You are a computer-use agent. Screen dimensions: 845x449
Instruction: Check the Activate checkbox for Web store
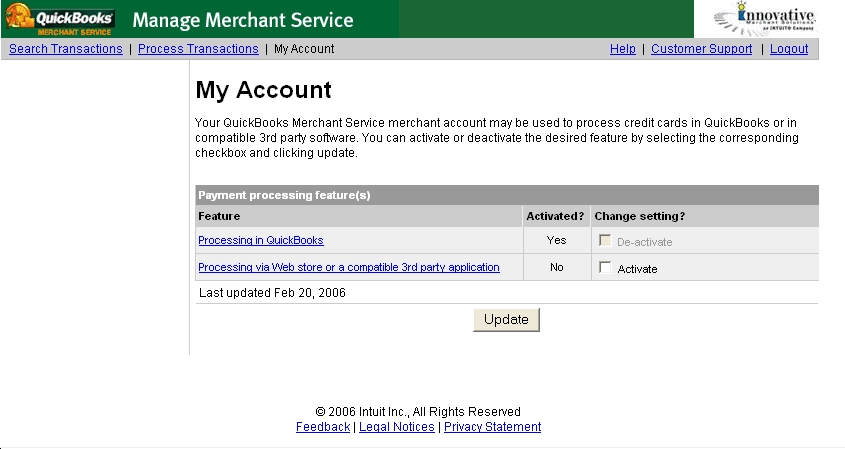click(605, 267)
